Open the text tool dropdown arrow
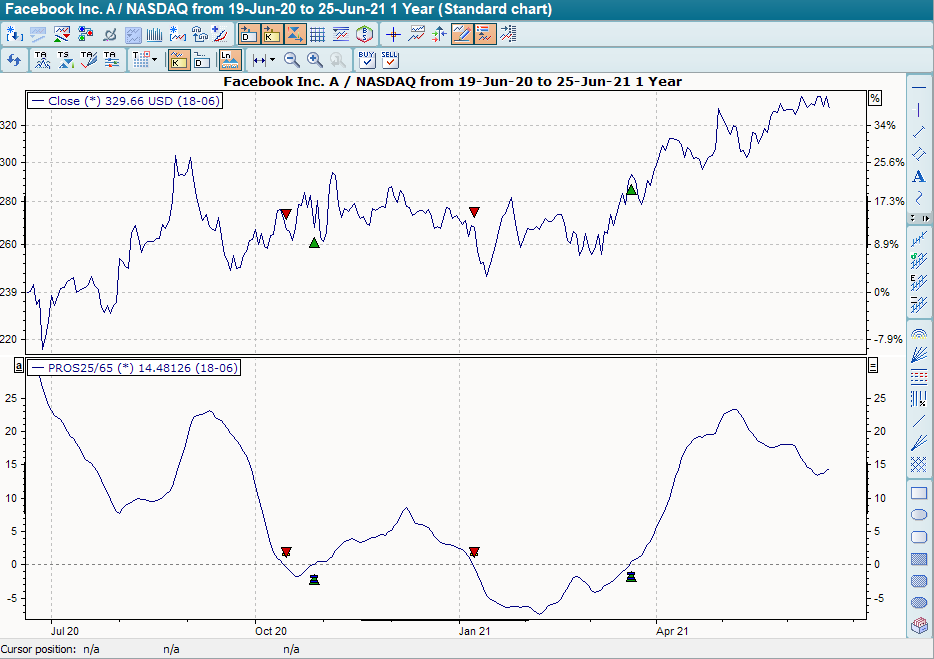Screen dimensions: 934x659 coord(152,60)
